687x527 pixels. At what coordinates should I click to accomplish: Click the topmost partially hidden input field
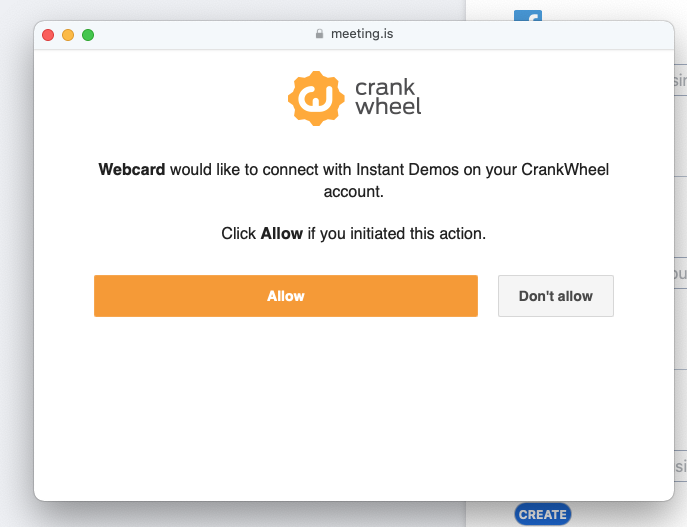click(x=680, y=79)
